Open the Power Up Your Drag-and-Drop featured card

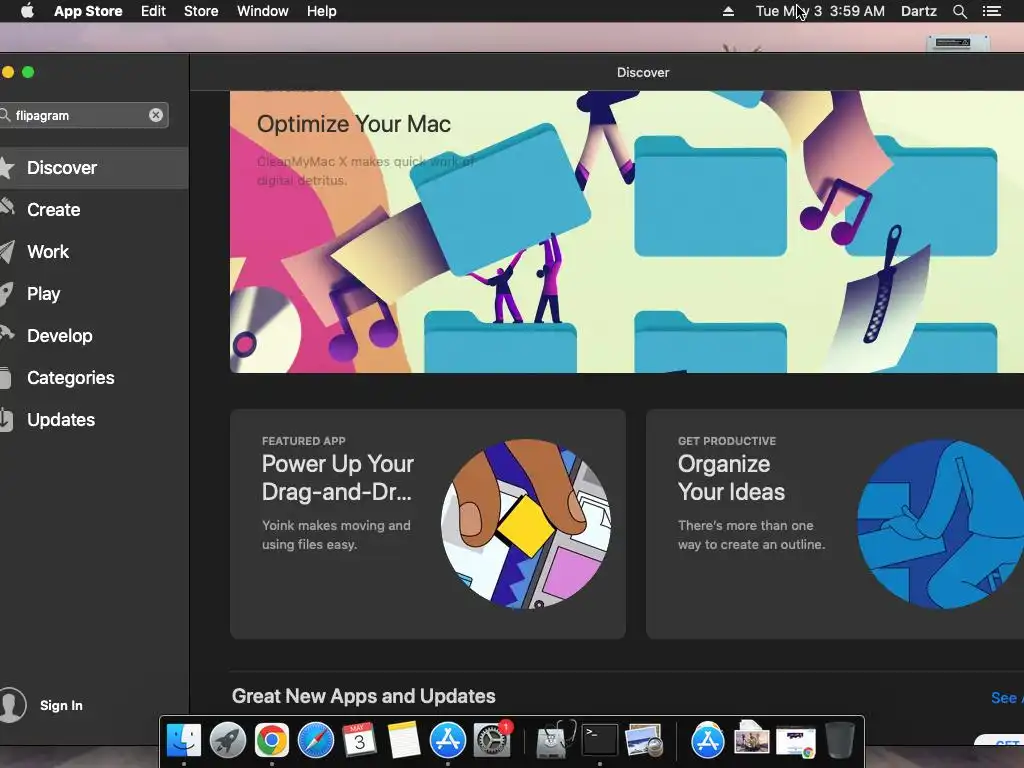pos(428,524)
